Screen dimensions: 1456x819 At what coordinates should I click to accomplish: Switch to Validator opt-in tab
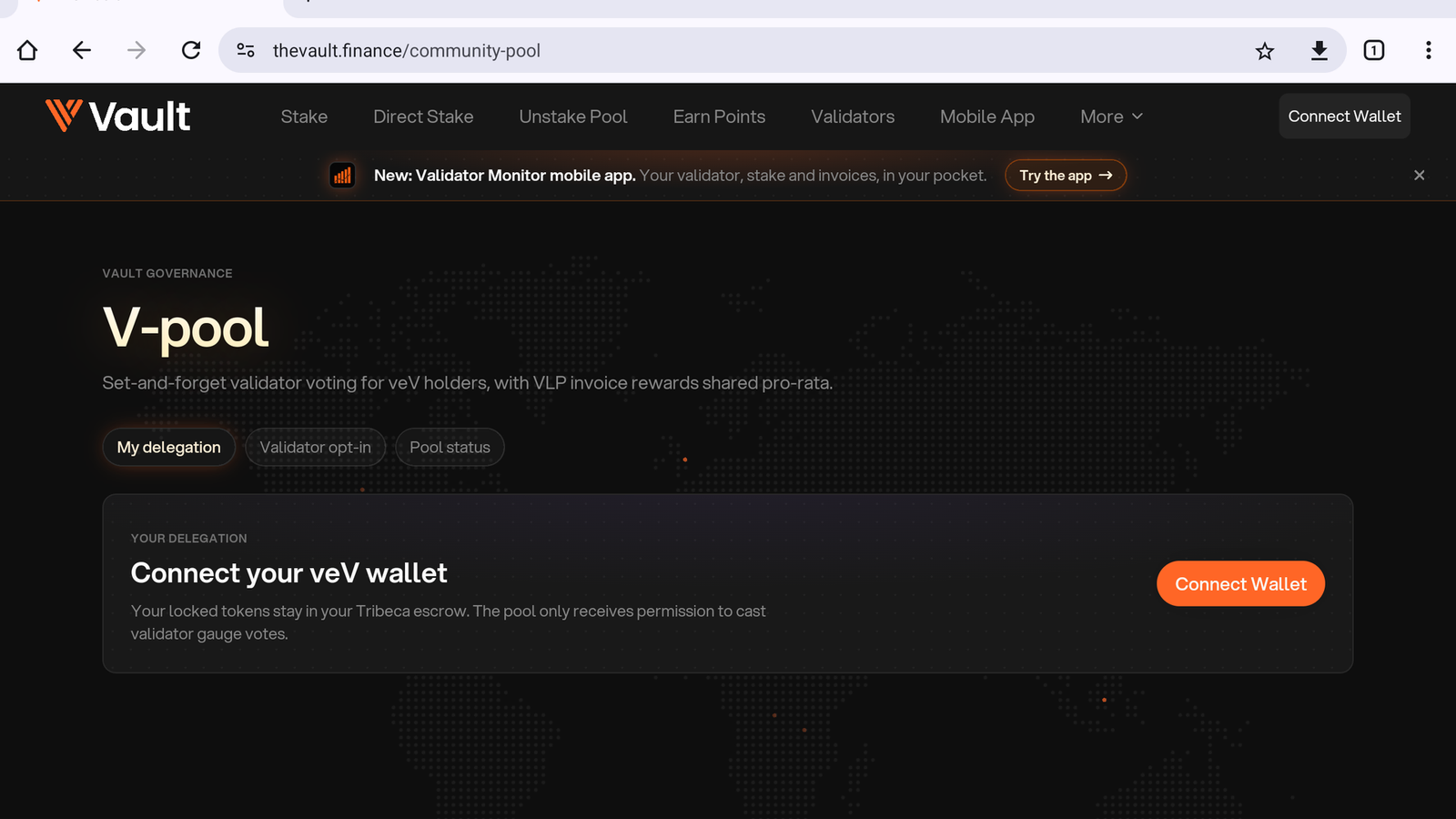[x=315, y=447]
